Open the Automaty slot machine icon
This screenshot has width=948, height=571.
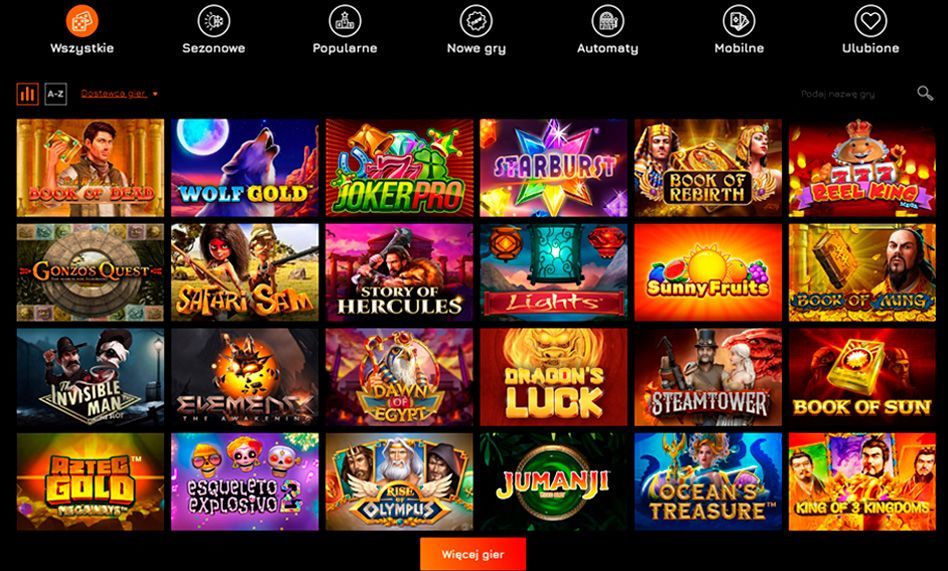pyautogui.click(x=608, y=21)
